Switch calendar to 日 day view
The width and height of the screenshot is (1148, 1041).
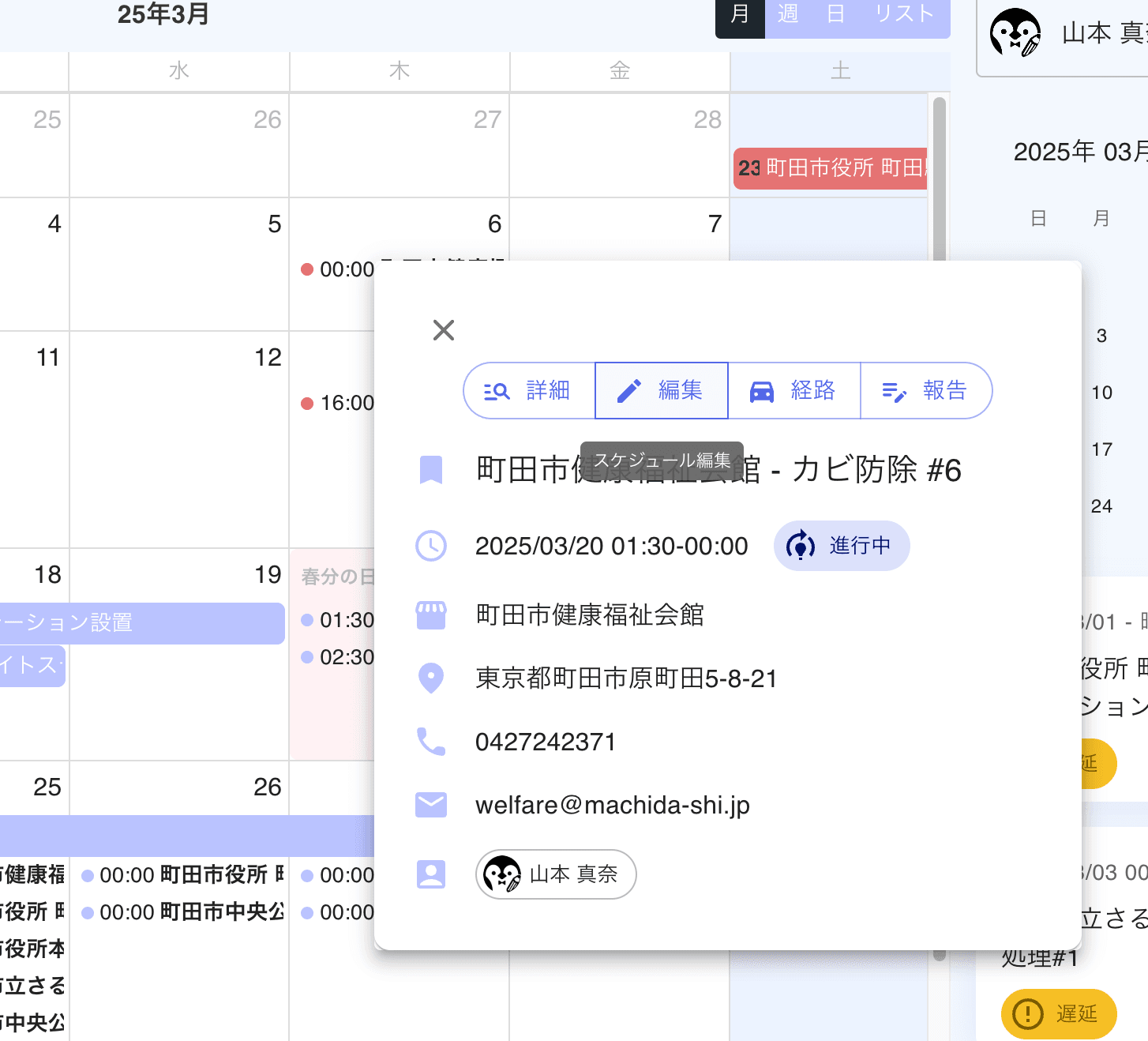835,14
